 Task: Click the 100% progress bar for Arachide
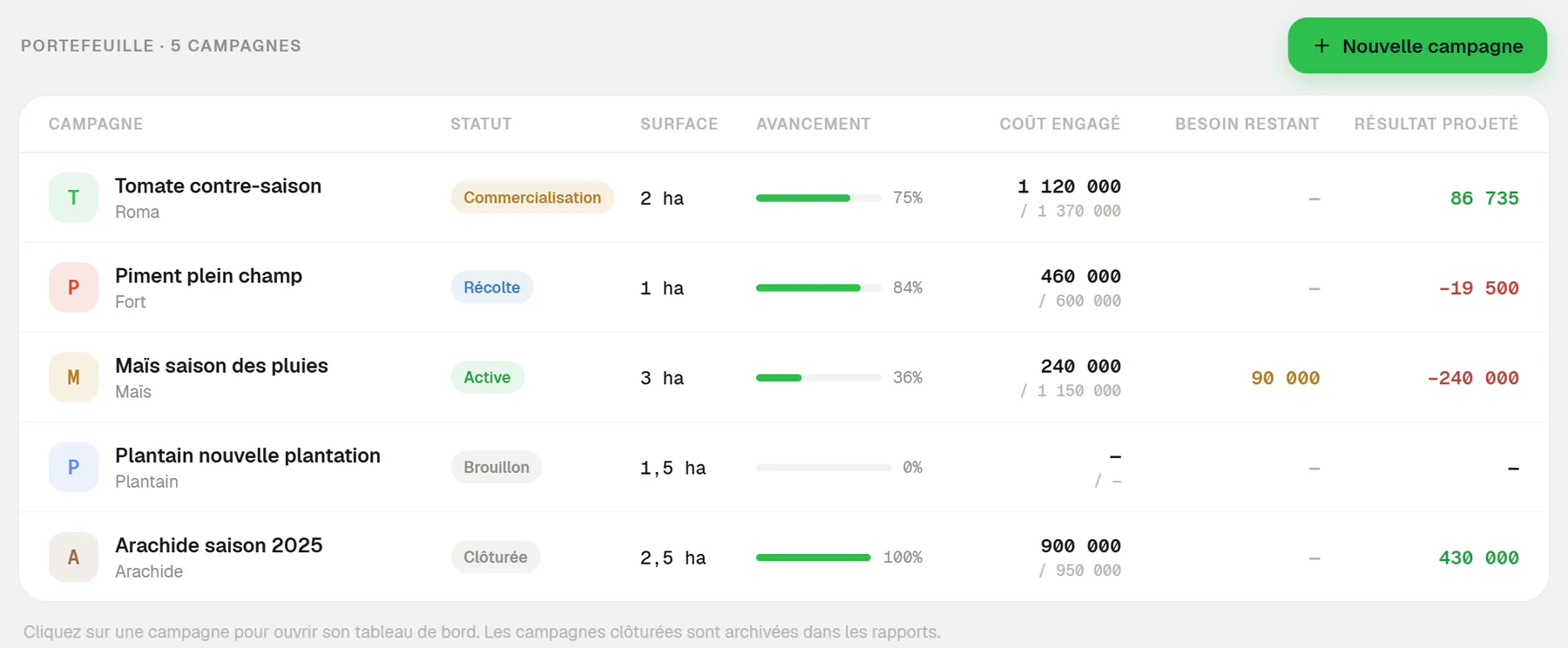(x=814, y=557)
